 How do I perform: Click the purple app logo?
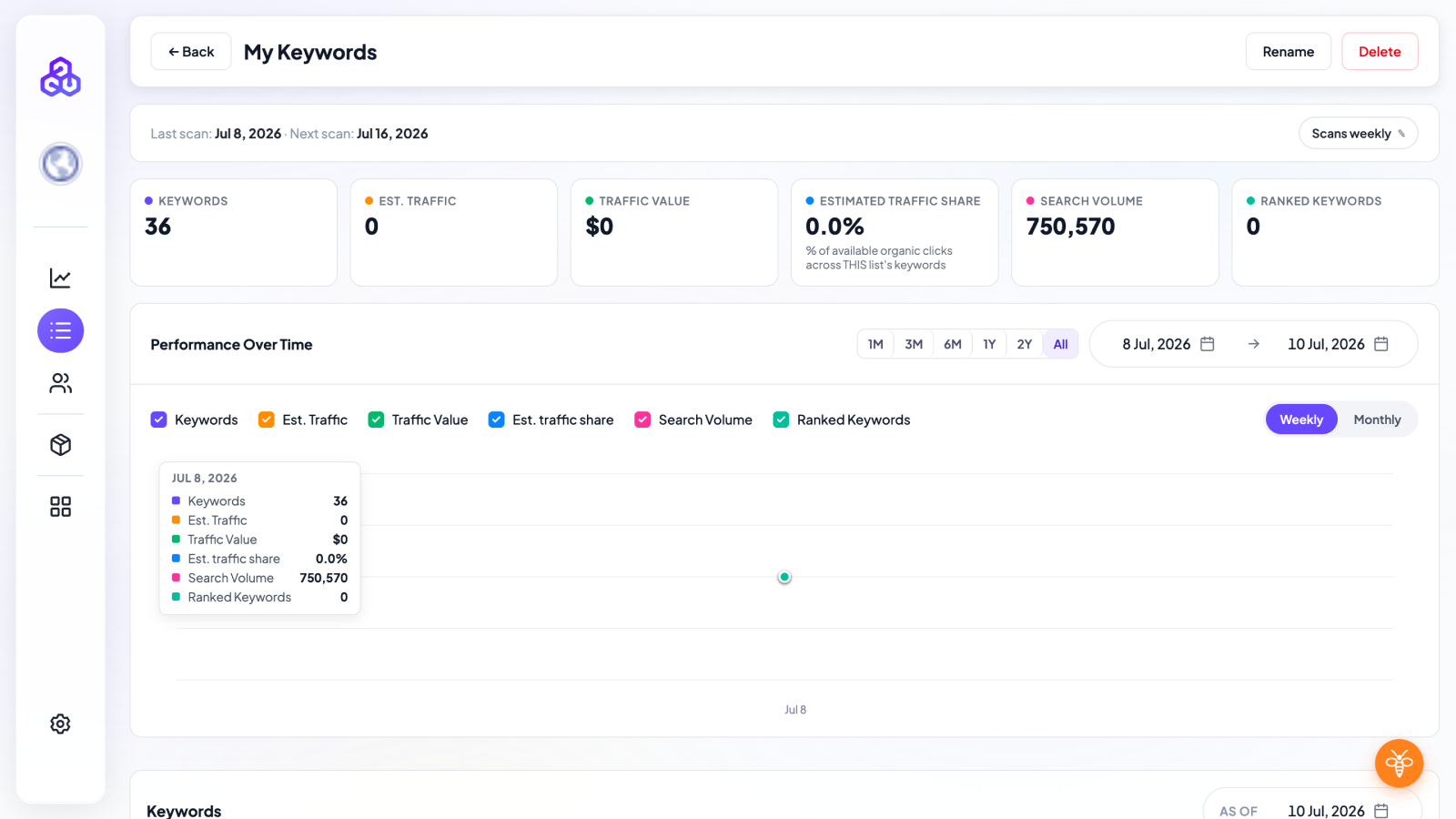pyautogui.click(x=60, y=77)
